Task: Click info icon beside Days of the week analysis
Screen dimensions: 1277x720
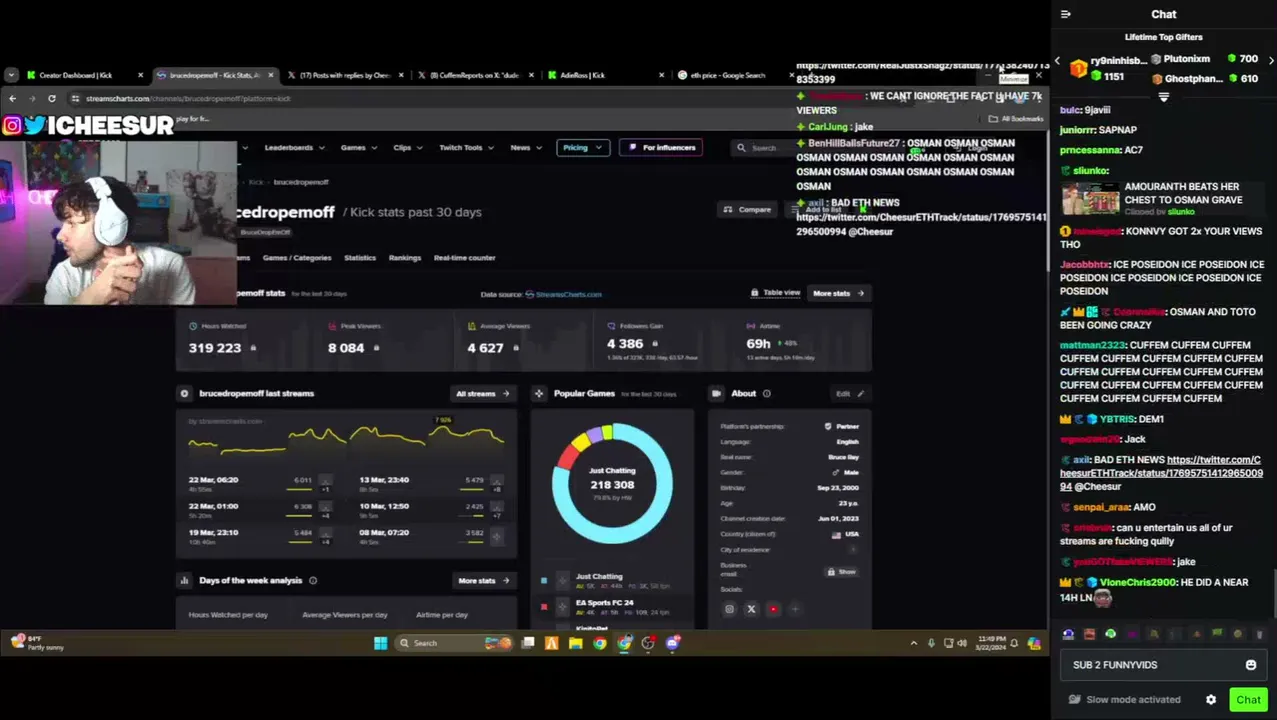Action: click(x=313, y=581)
